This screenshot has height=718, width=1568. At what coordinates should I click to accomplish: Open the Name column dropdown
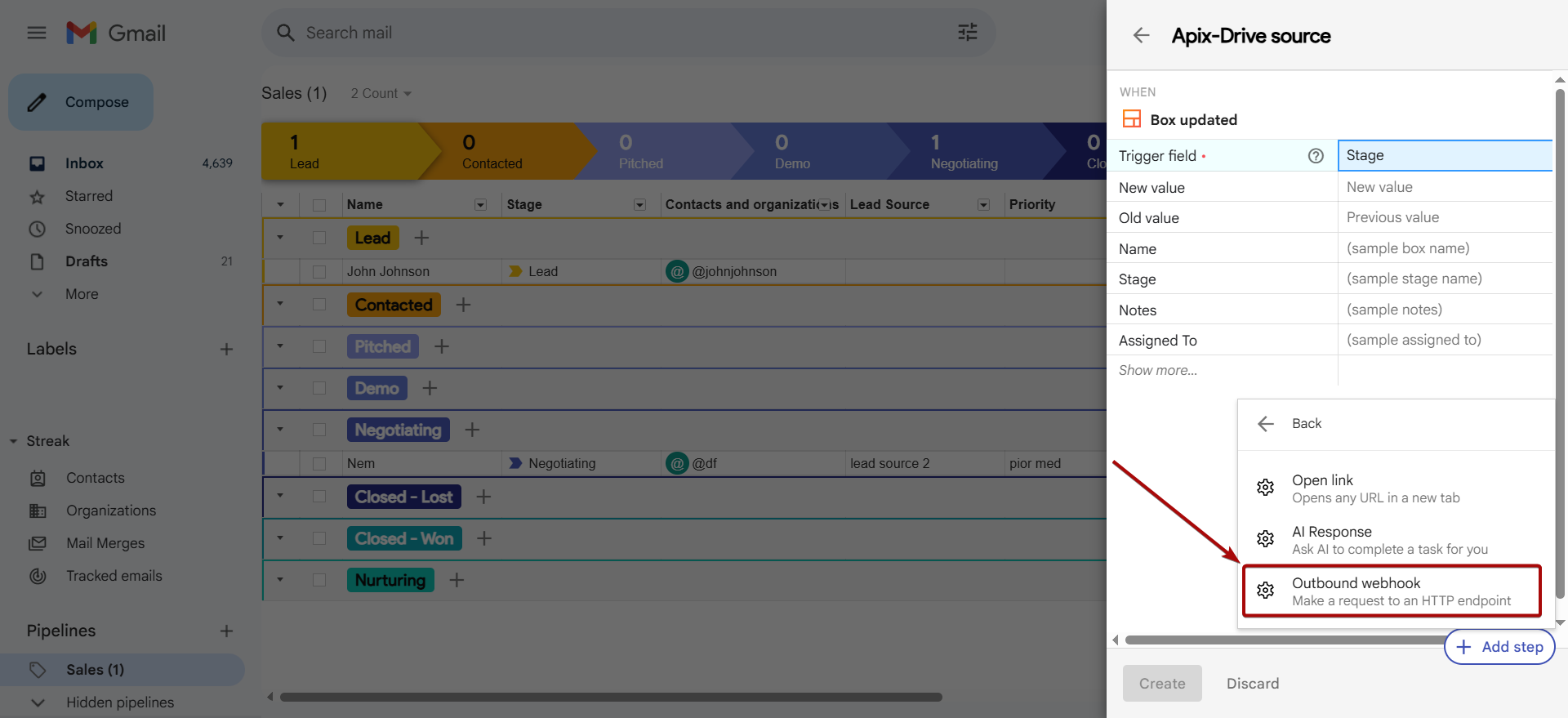point(480,205)
